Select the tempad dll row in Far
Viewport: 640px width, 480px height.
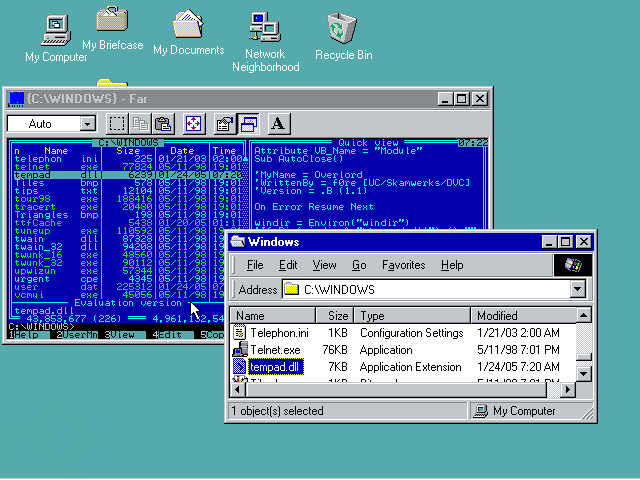click(x=128, y=175)
